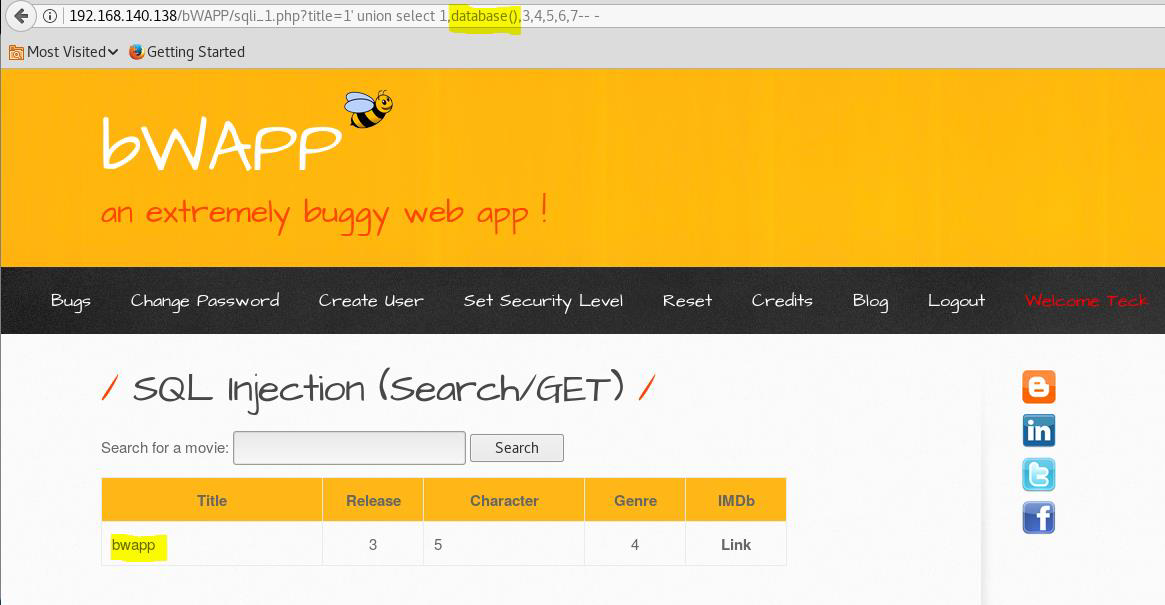
Task: Open the Credits page
Action: (782, 301)
